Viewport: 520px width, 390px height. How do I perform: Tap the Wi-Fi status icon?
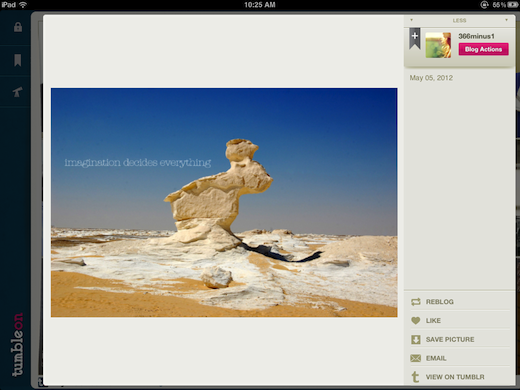point(23,5)
